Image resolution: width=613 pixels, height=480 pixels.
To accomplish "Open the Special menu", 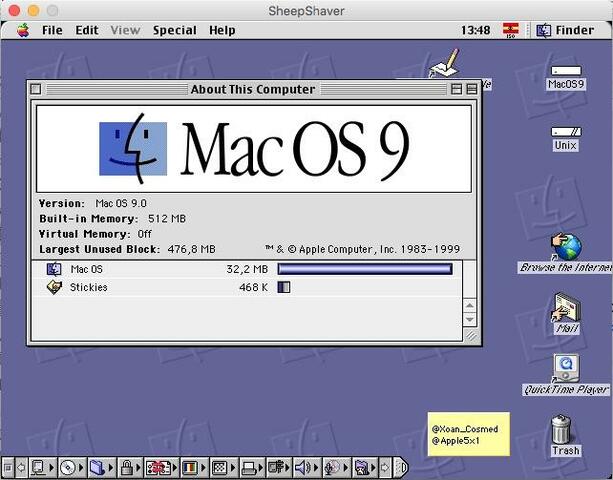I will (175, 30).
